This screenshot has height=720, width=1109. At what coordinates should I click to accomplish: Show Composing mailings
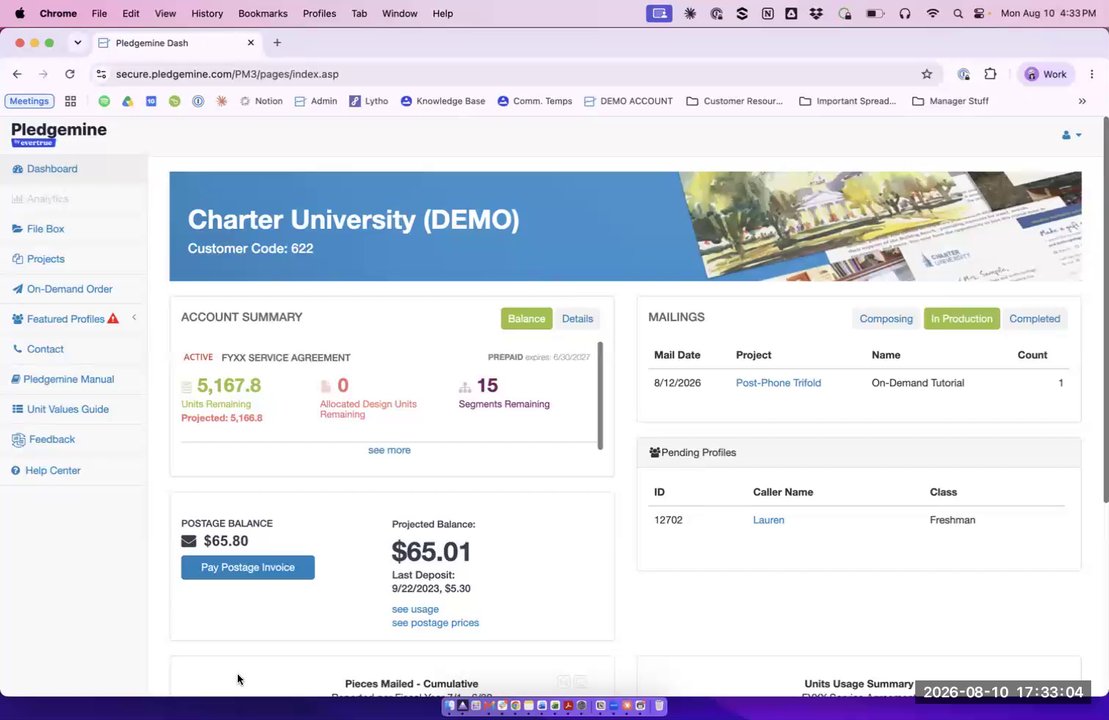click(x=886, y=319)
